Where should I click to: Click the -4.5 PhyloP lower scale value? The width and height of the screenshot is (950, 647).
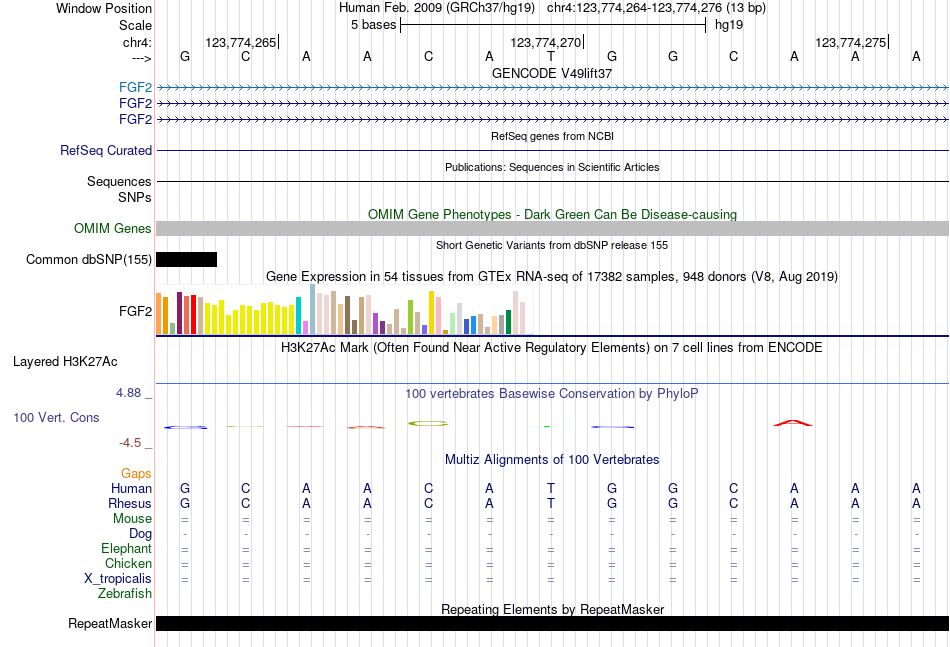(x=130, y=443)
